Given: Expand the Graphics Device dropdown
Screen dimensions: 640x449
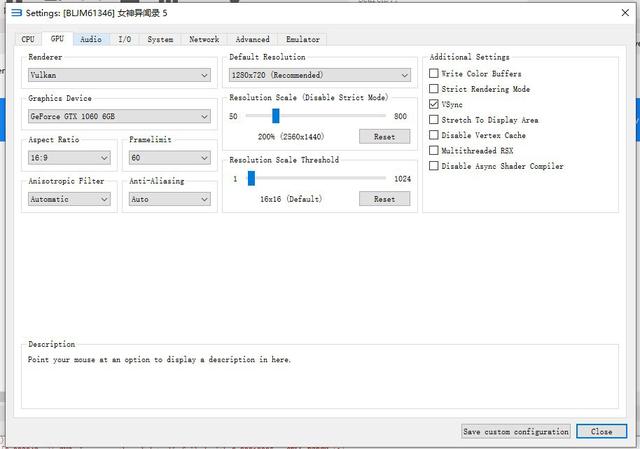Looking at the screenshot, I should click(118, 116).
